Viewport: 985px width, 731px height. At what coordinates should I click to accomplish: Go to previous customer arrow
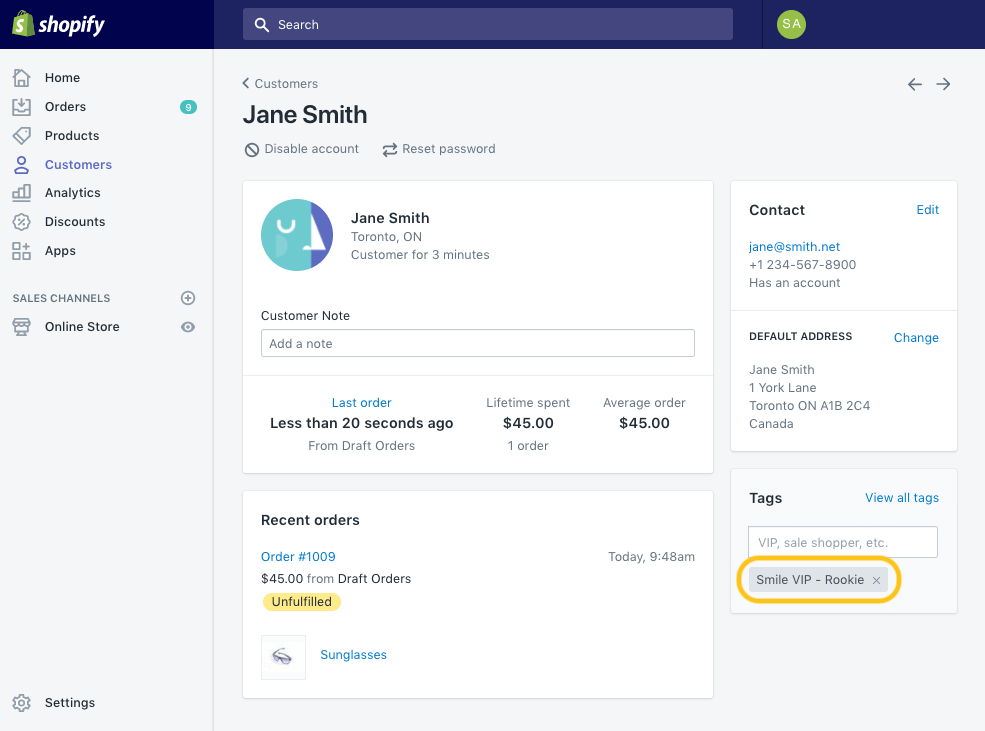pos(915,84)
